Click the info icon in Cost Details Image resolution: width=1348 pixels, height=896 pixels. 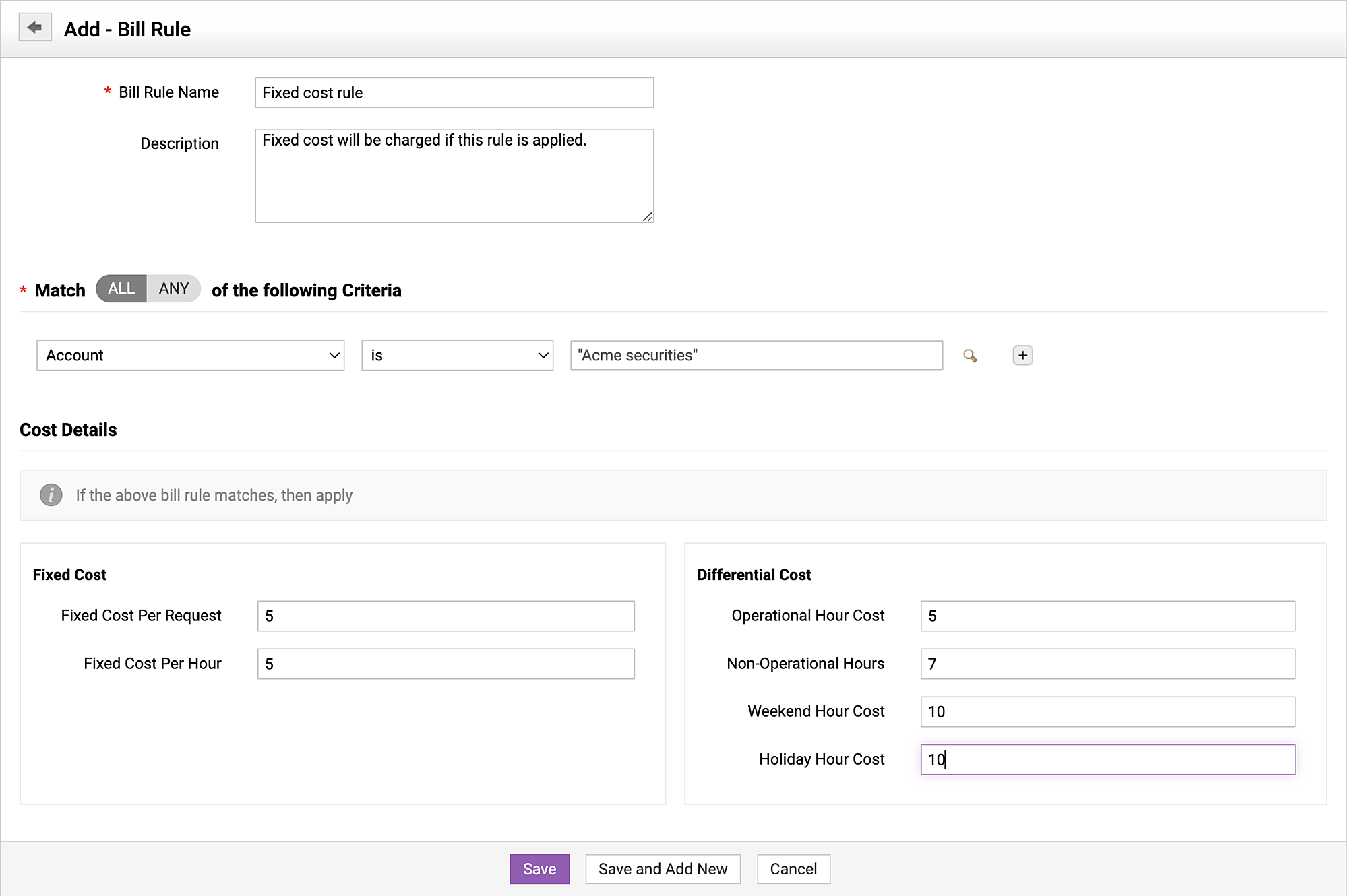tap(51, 495)
